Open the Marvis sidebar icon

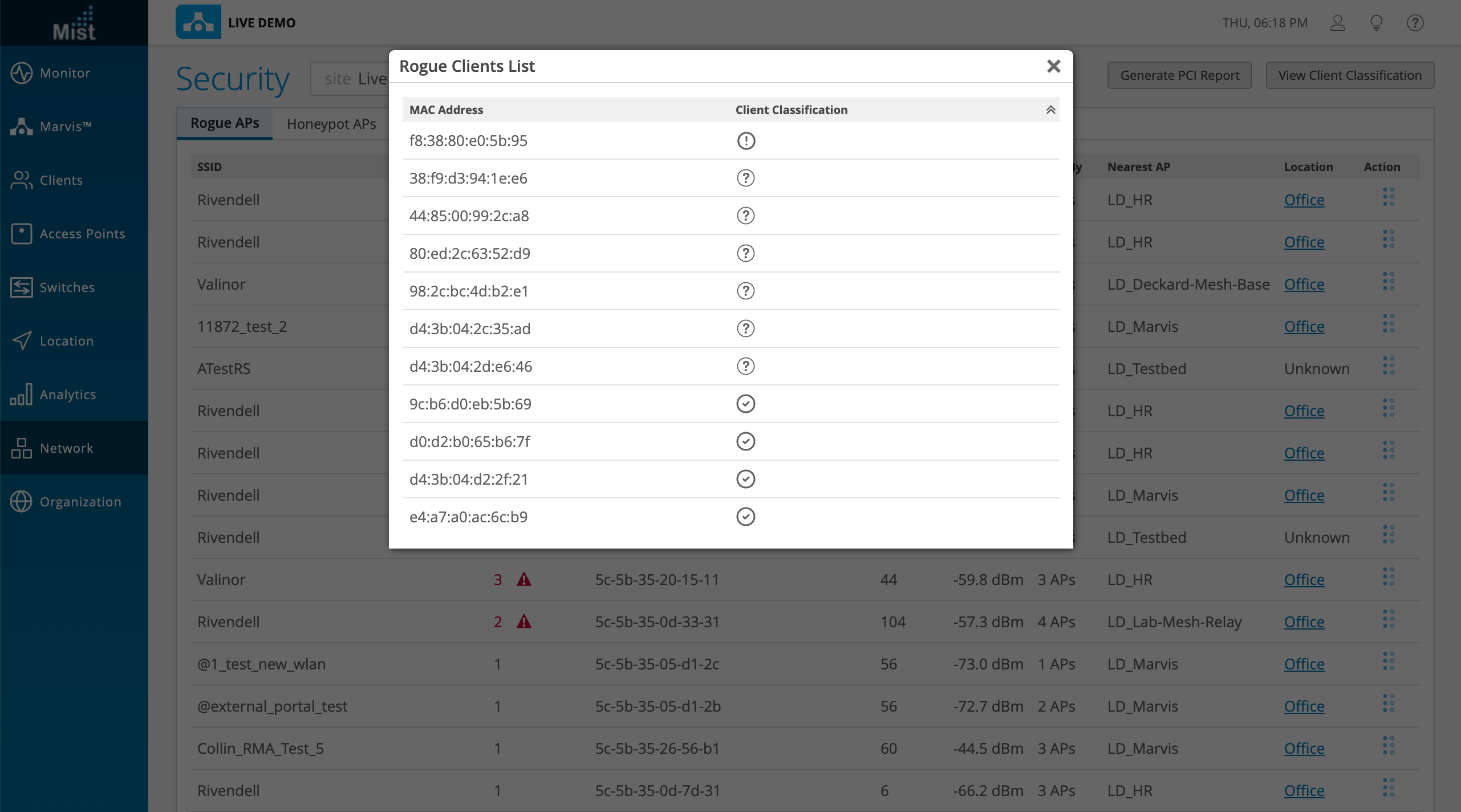[22, 127]
